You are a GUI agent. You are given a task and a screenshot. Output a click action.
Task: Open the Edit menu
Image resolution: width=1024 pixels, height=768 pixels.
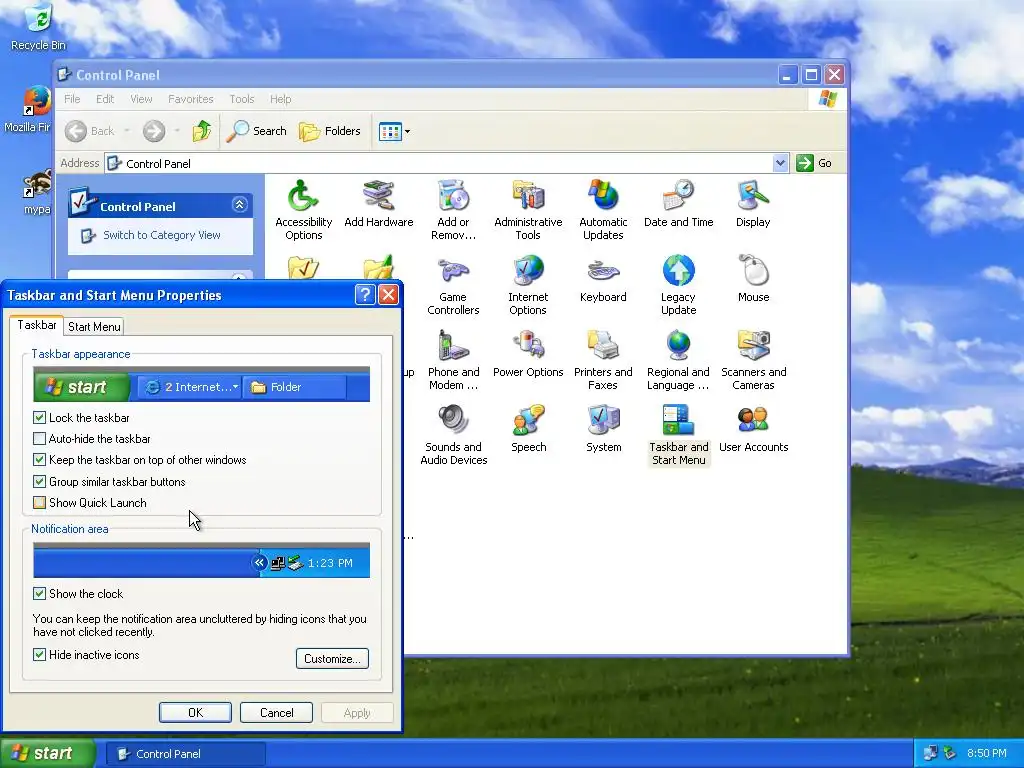[104, 99]
